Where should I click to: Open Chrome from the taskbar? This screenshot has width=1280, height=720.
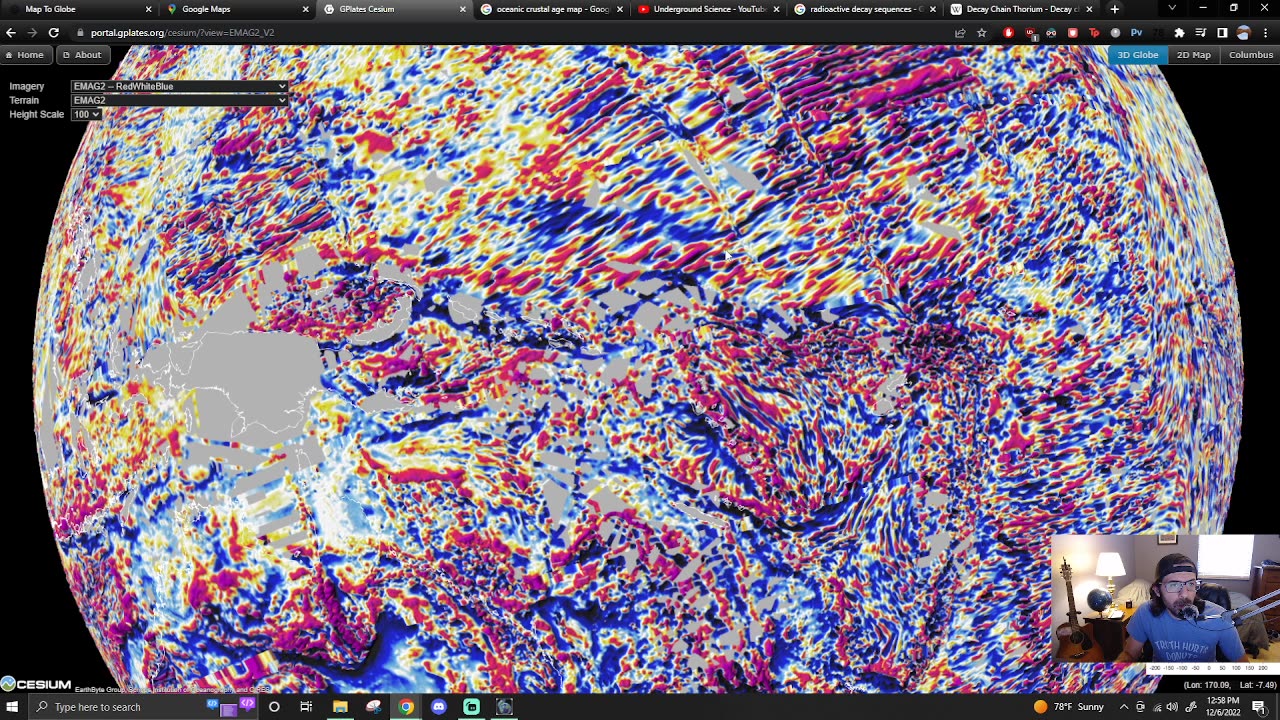pos(406,707)
